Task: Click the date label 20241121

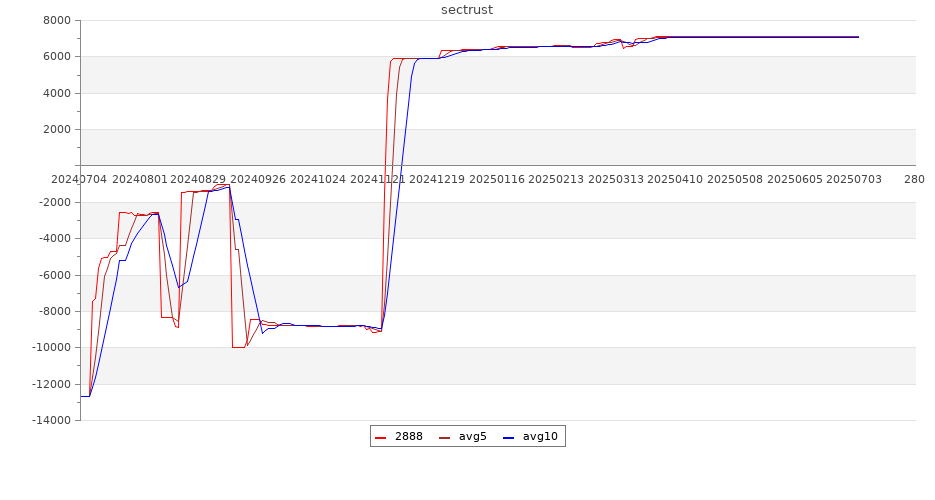Action: [378, 179]
